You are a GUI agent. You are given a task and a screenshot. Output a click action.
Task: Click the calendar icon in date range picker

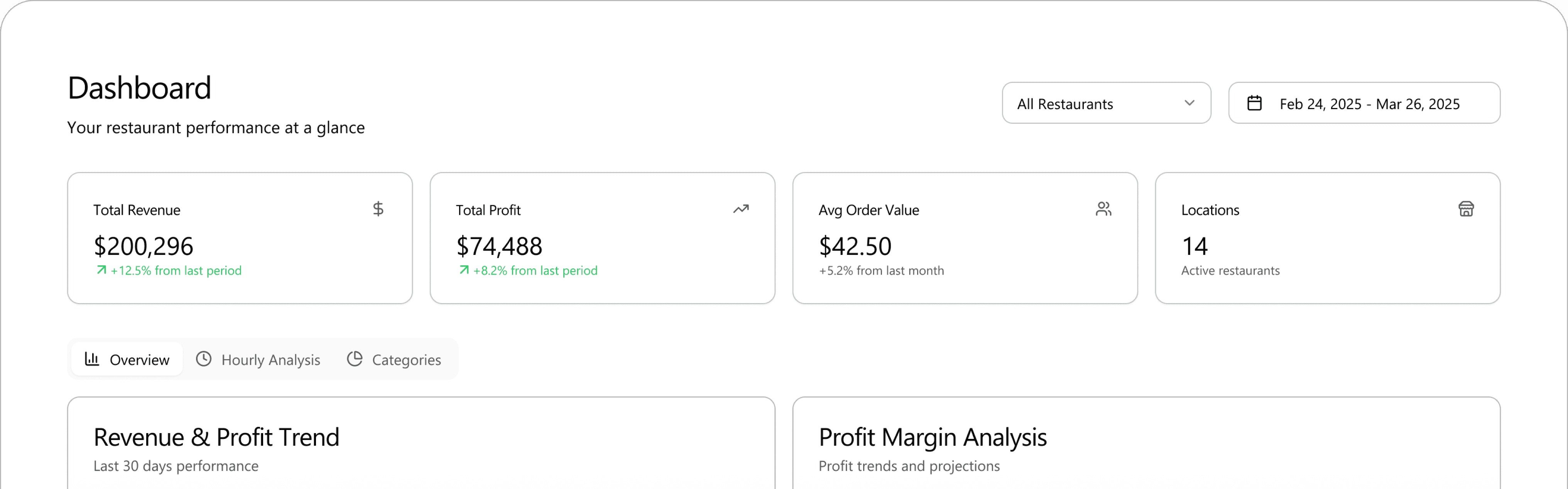point(1255,103)
